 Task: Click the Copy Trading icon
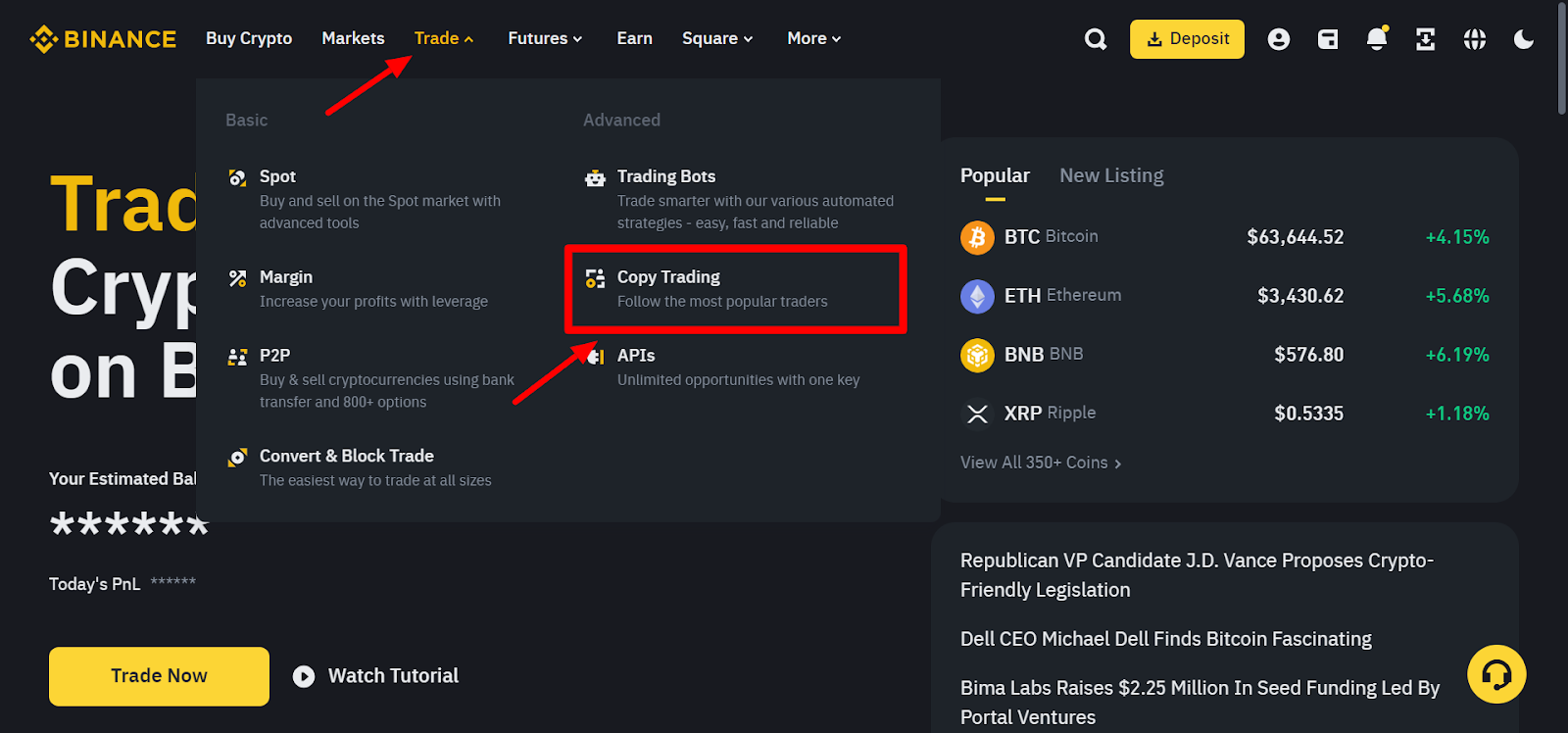595,278
